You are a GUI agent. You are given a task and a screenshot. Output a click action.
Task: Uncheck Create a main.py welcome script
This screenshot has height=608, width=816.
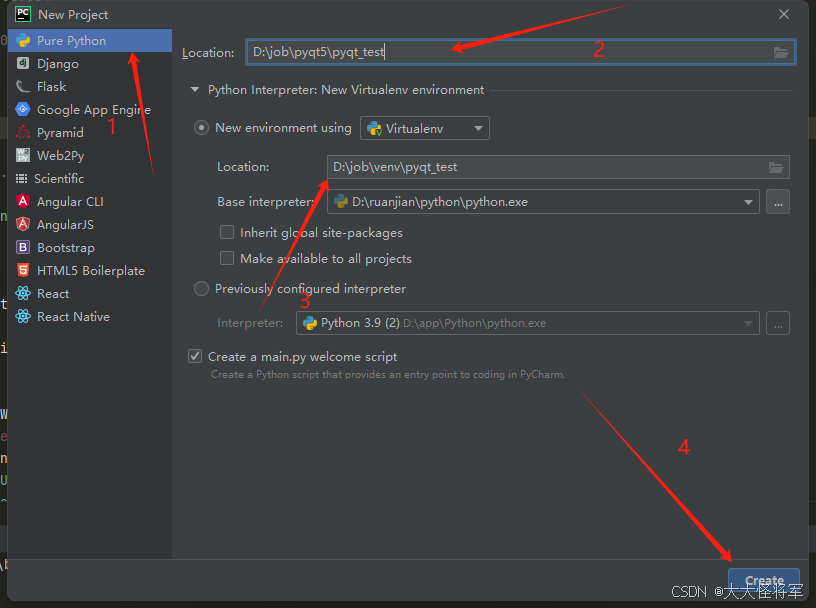pos(195,356)
